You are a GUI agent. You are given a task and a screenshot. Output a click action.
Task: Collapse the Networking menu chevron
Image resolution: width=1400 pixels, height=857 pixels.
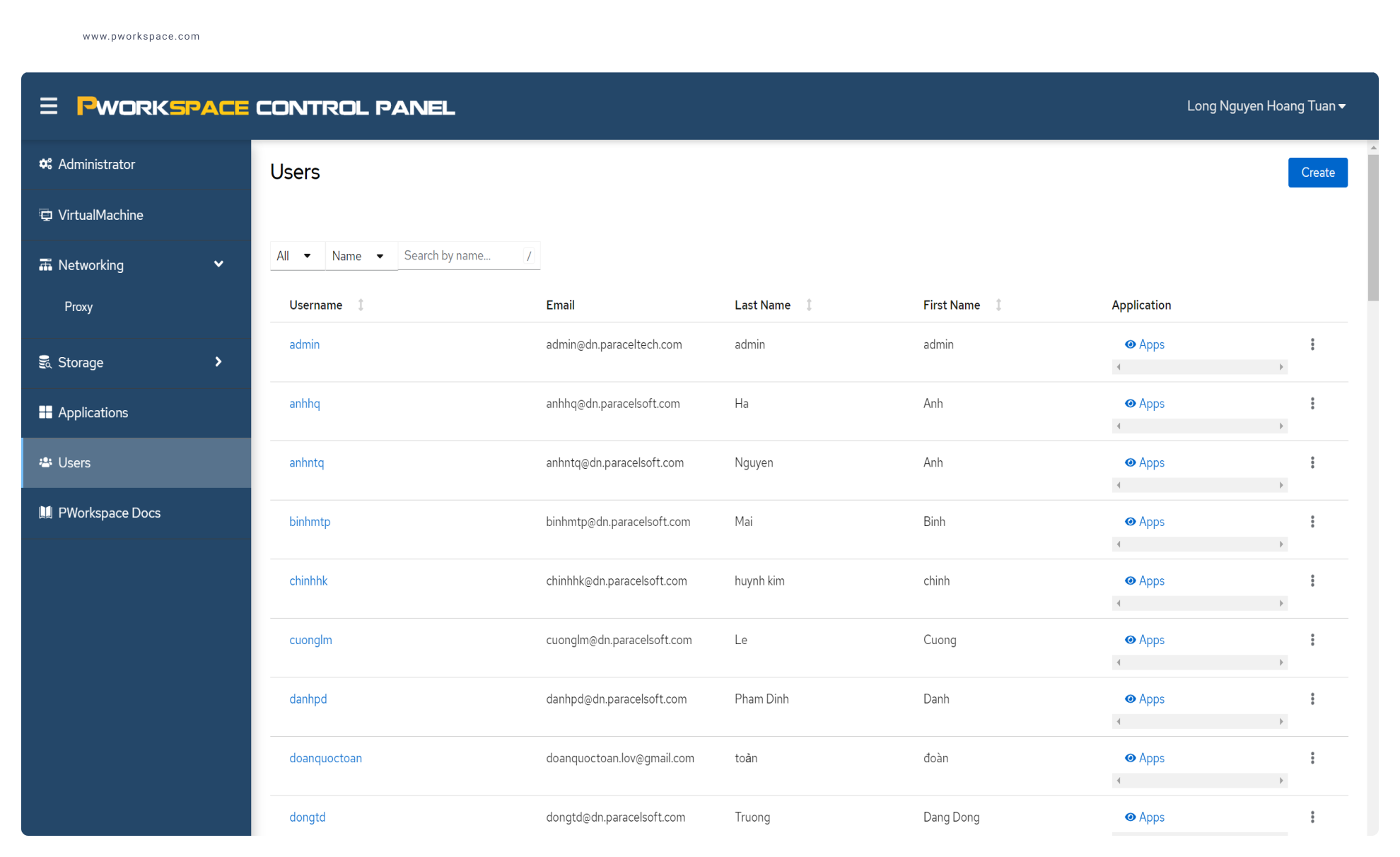coord(218,264)
